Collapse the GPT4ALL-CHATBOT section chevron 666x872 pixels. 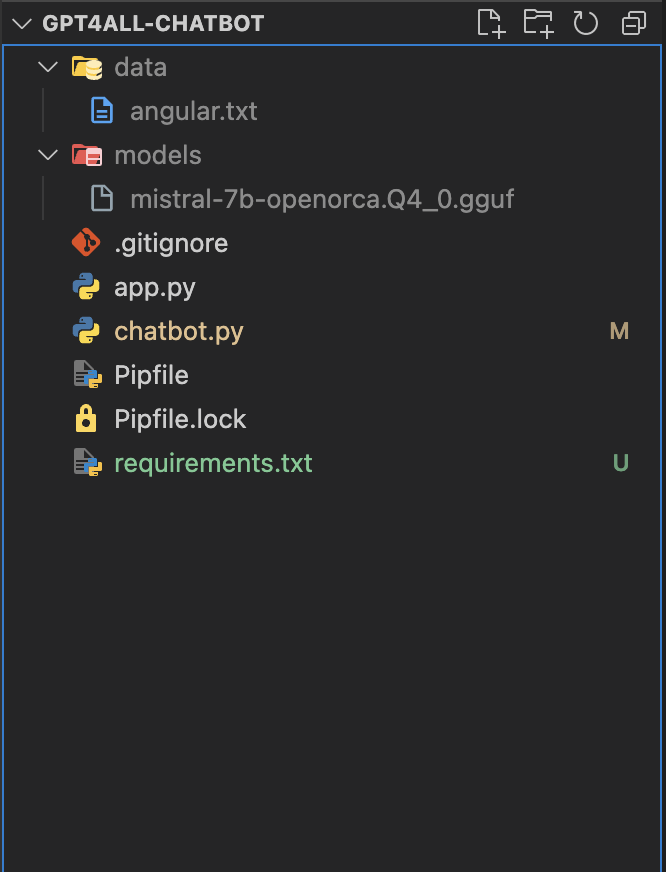pyautogui.click(x=22, y=23)
